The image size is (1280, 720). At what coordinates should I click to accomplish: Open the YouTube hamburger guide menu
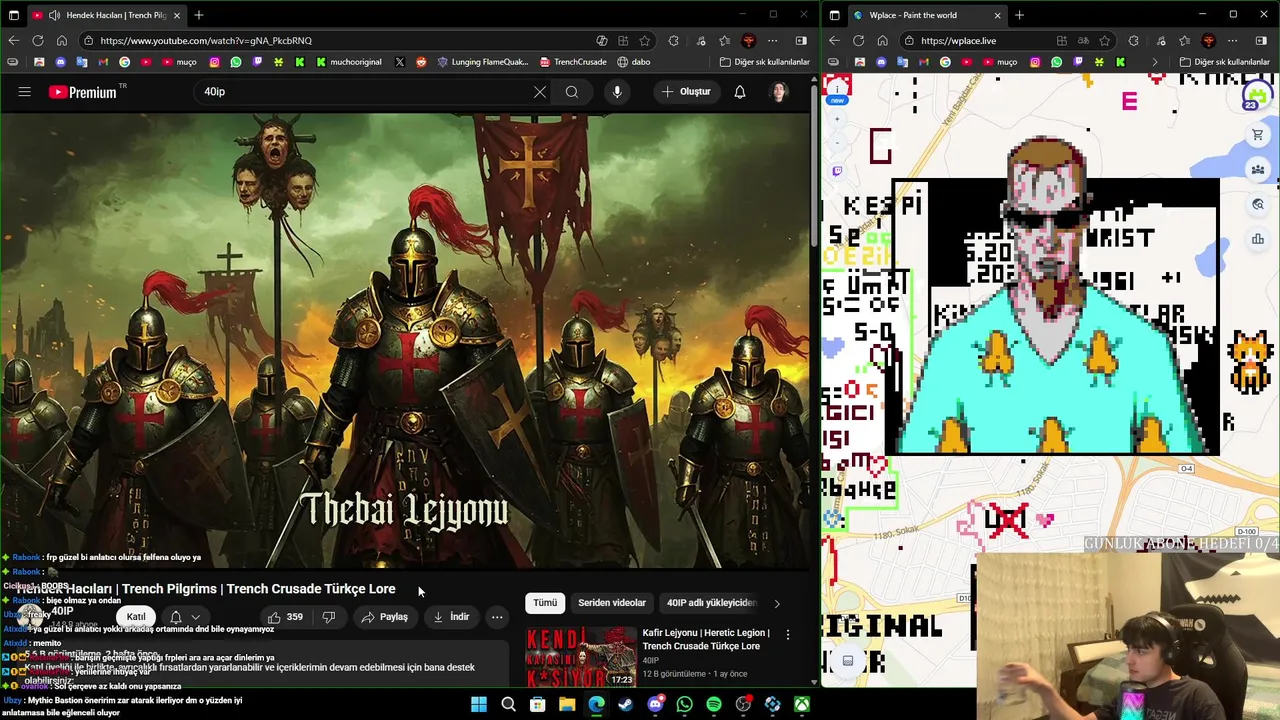coord(24,92)
